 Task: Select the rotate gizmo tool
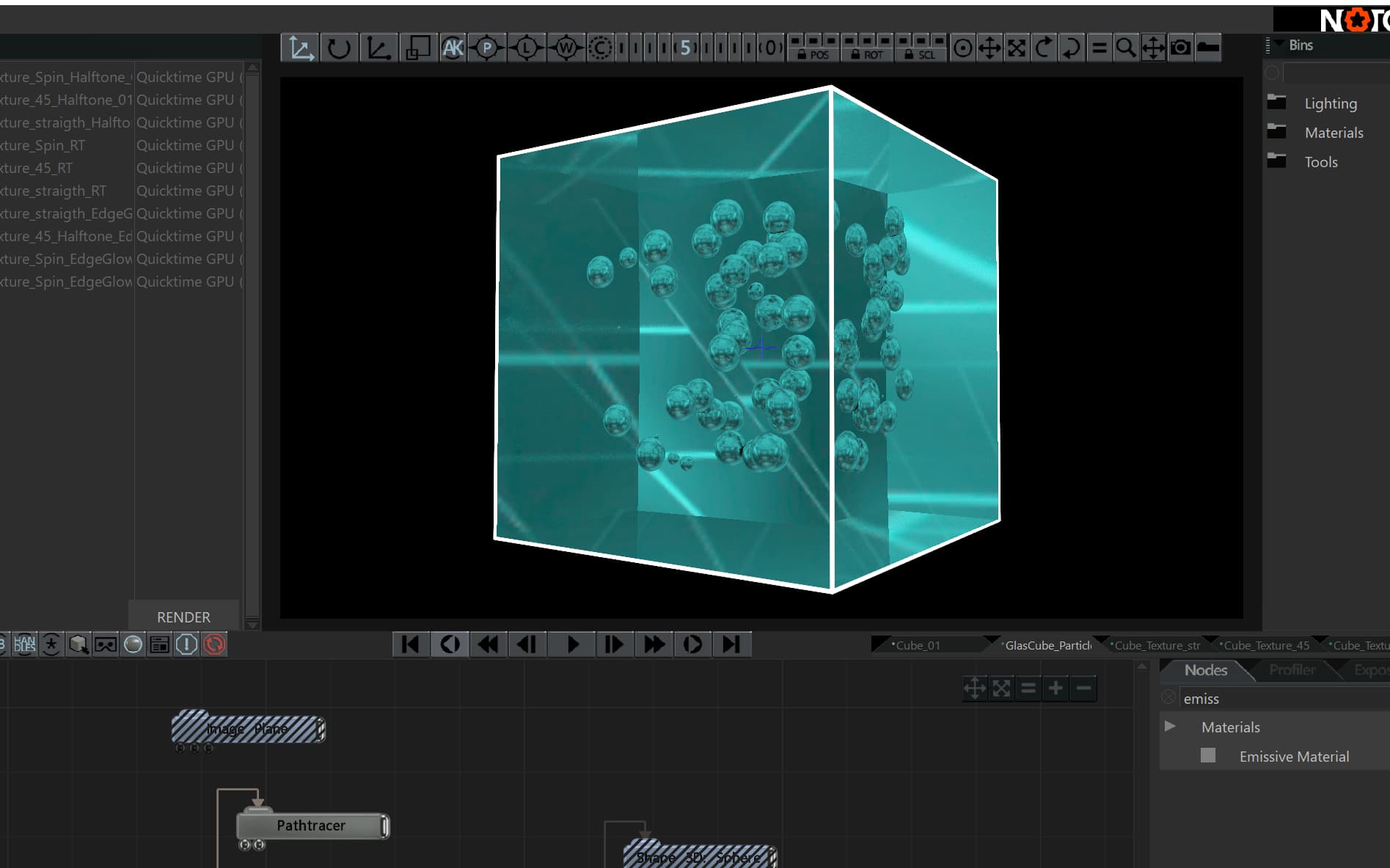pos(339,48)
